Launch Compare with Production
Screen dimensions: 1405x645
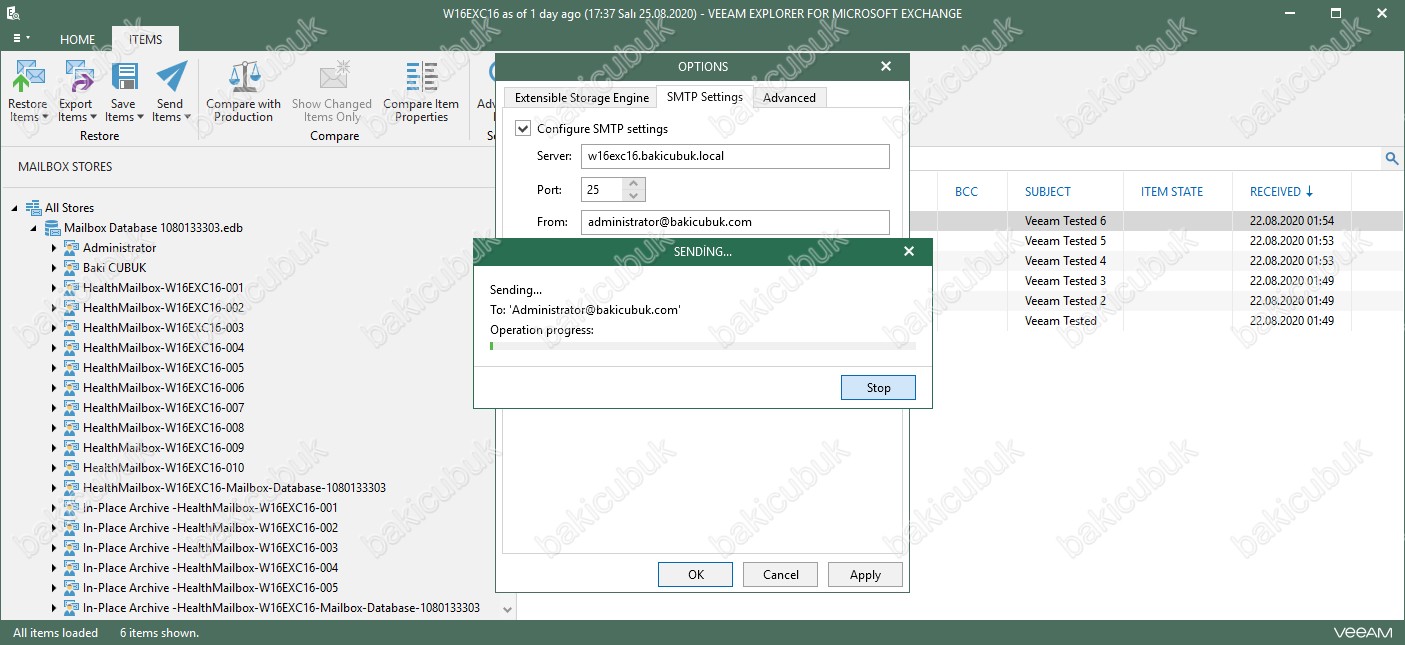[244, 90]
